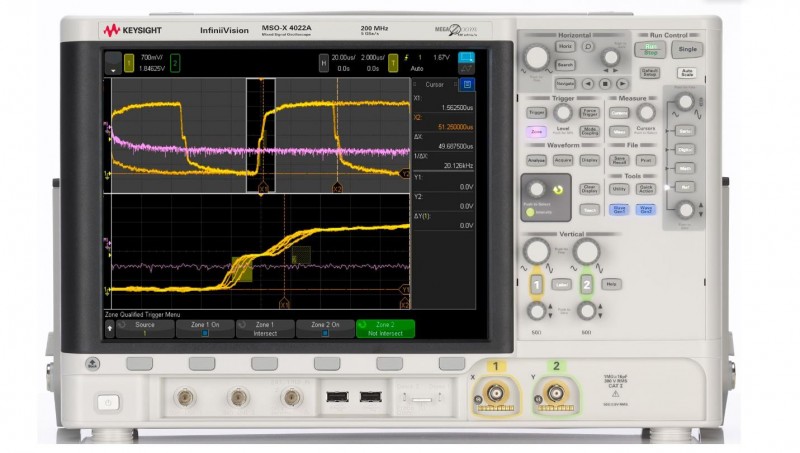Click the blue Cursor sidebar menu icon

pyautogui.click(x=466, y=85)
